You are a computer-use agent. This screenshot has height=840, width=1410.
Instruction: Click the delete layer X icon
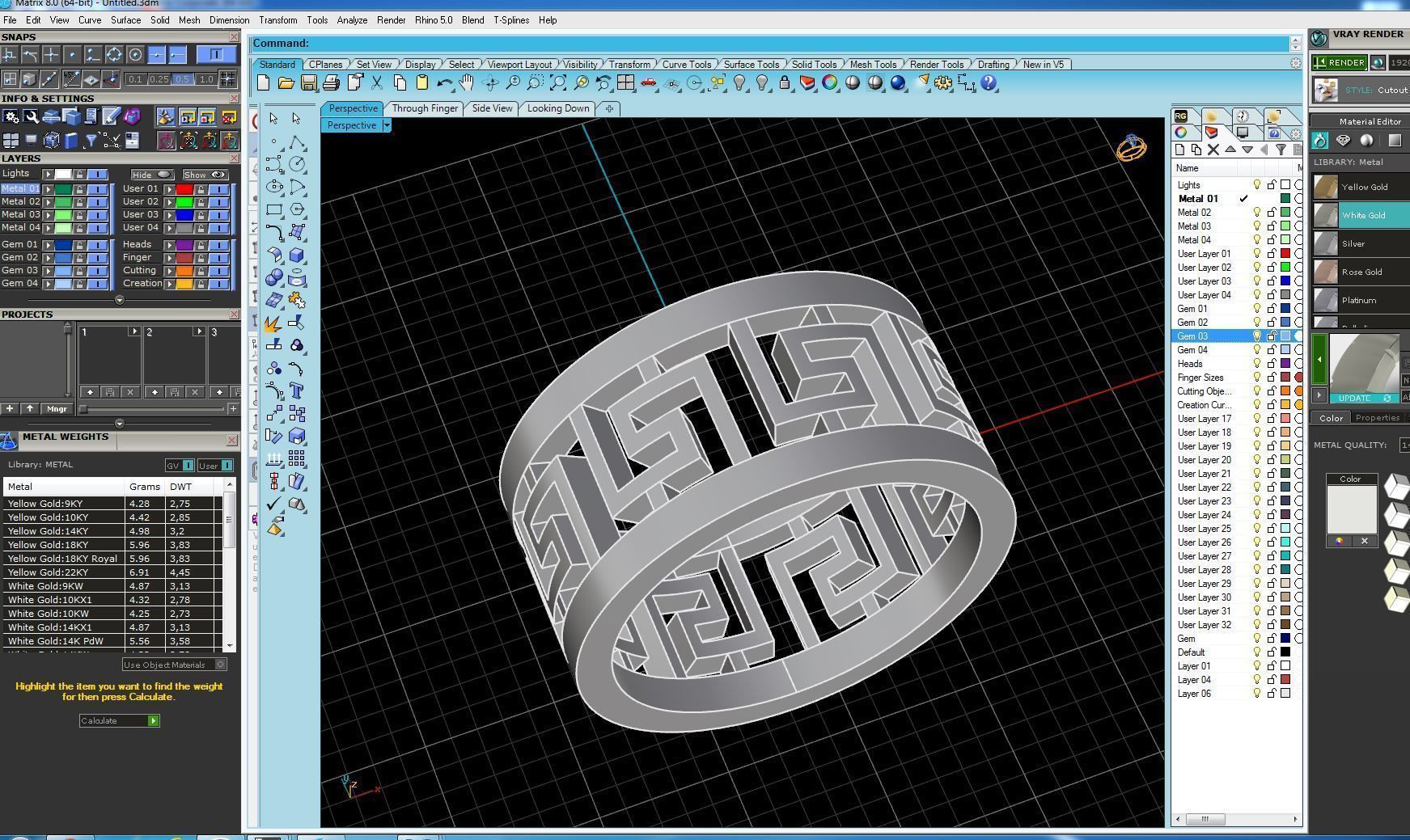pyautogui.click(x=1213, y=150)
